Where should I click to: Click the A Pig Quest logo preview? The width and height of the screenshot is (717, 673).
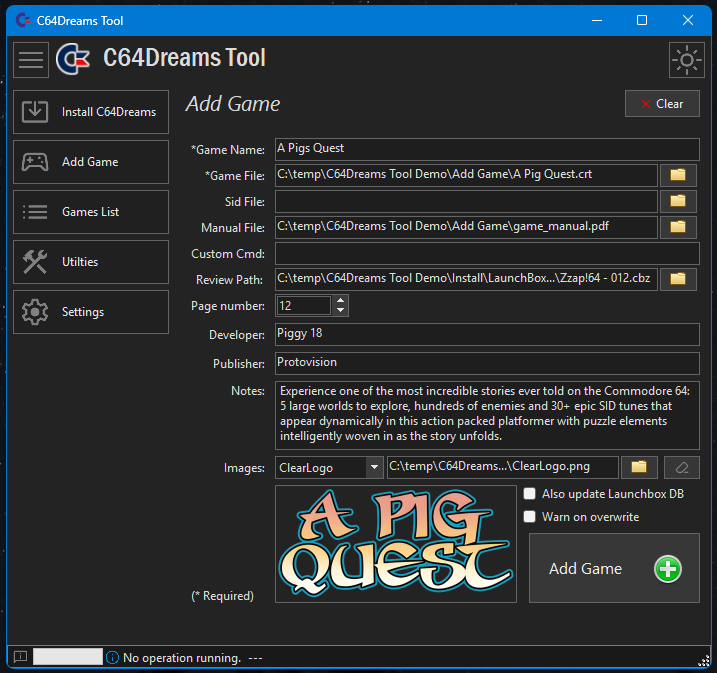point(396,544)
